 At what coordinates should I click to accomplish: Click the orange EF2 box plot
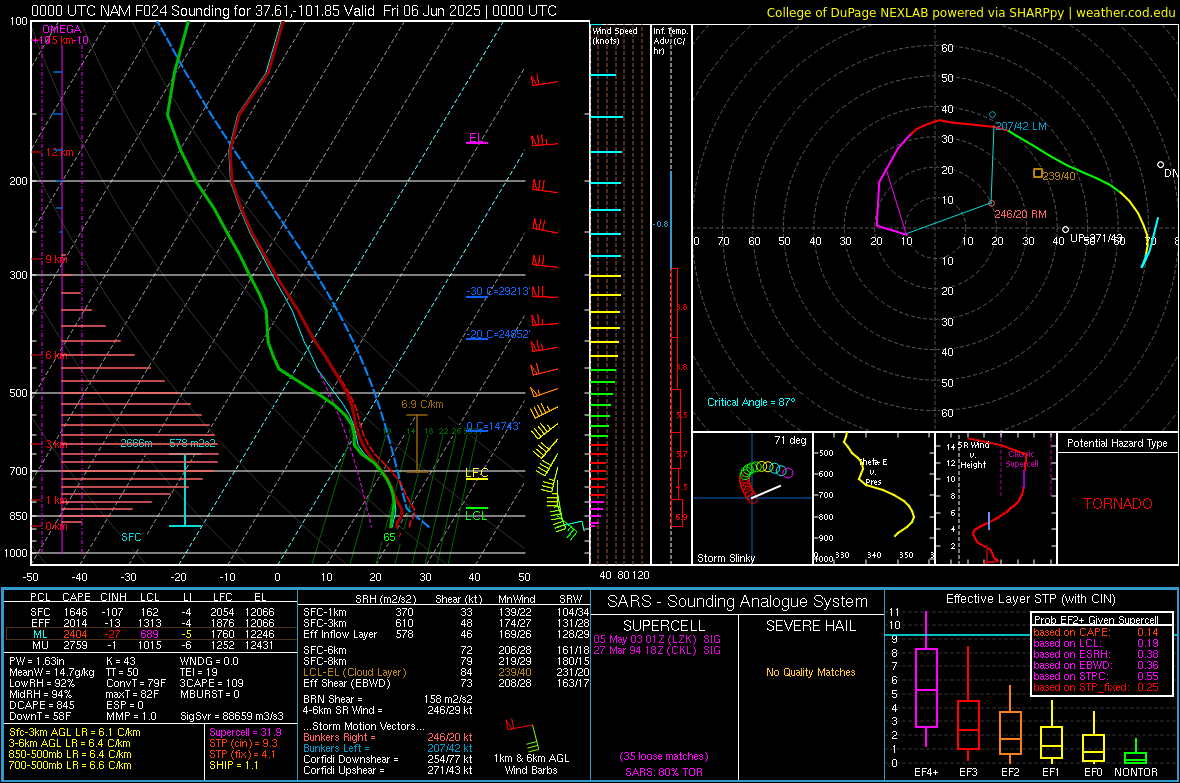pyautogui.click(x=1010, y=733)
